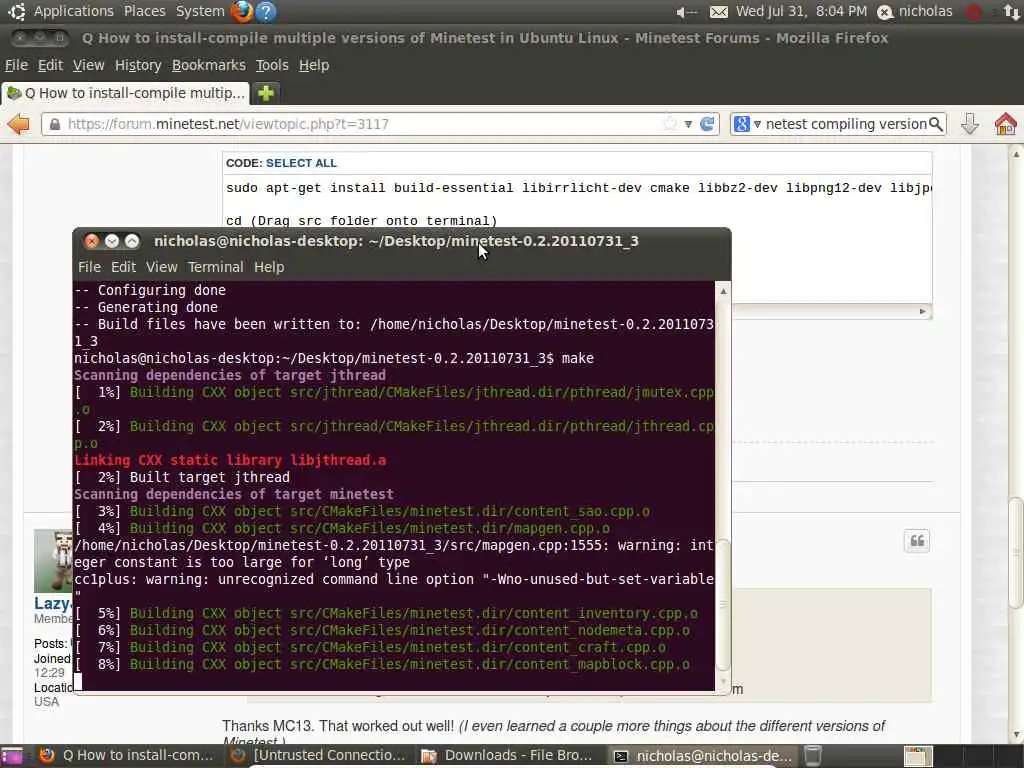Click the show desktop icon in the bottom panel
This screenshot has width=1024, height=768.
[11, 756]
